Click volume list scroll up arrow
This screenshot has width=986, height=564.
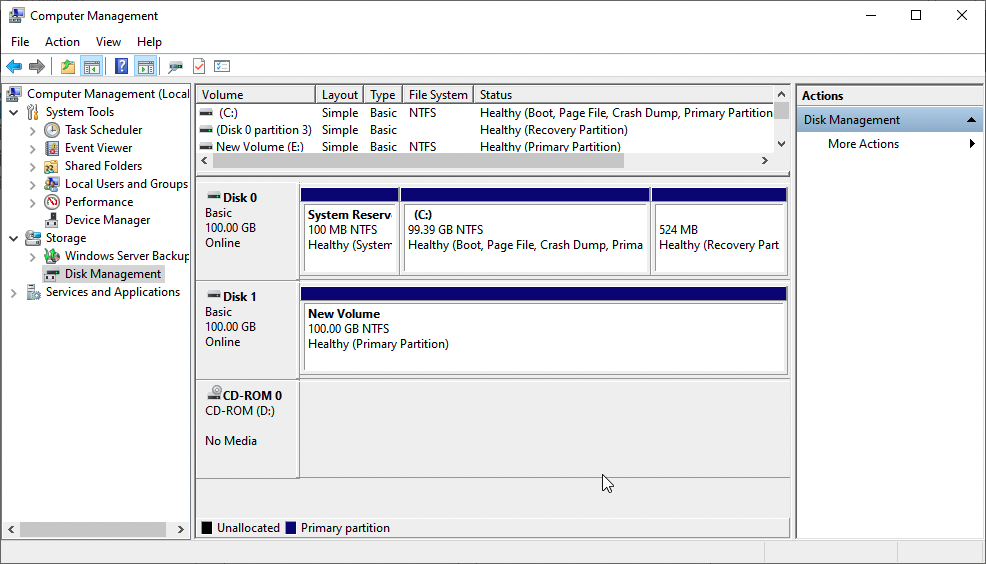pyautogui.click(x=781, y=94)
